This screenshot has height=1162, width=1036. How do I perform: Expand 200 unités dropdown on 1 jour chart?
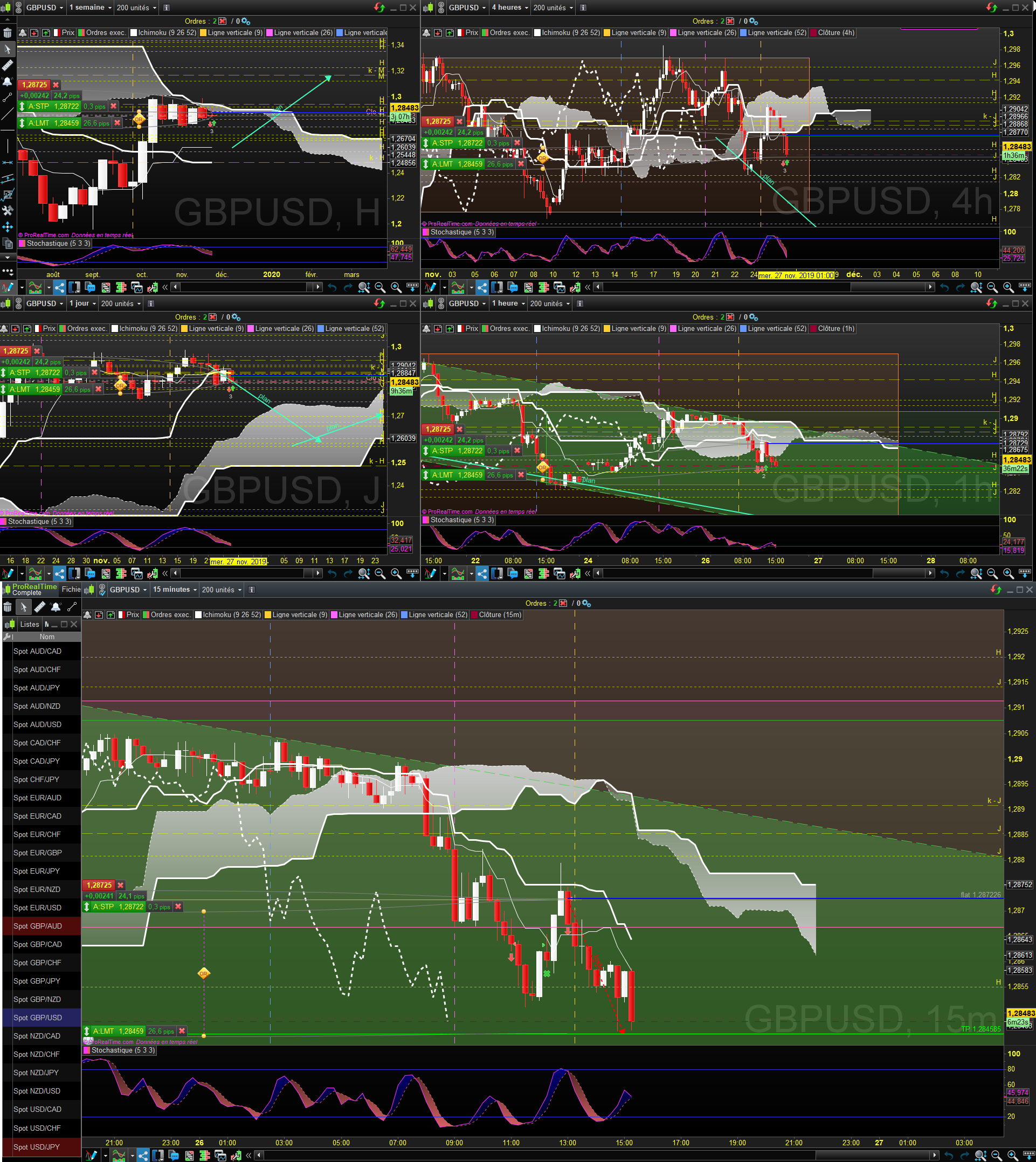tap(120, 303)
